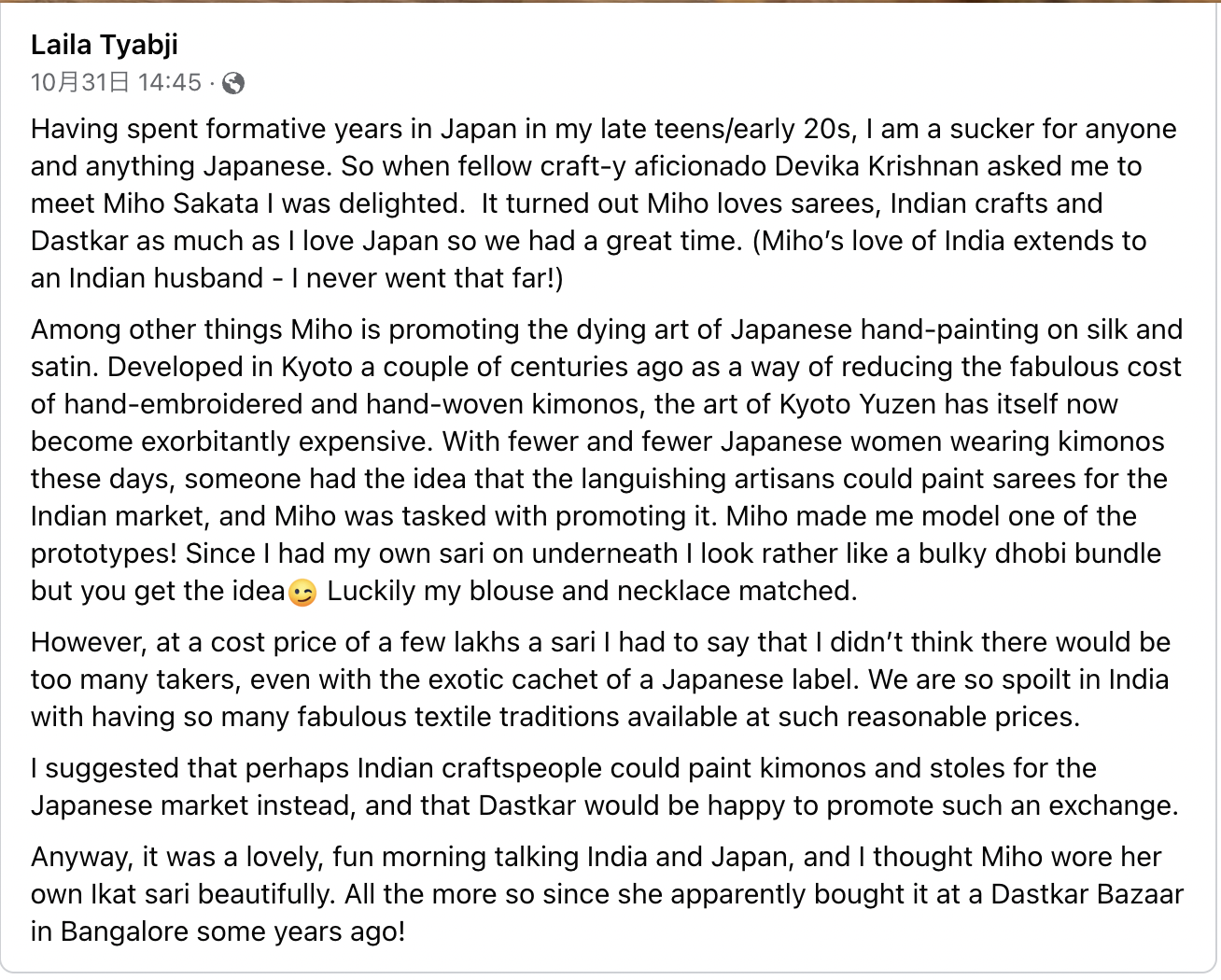
Task: Click the paragraph starting 'However, at a cost price'
Action: pyautogui.click(x=597, y=679)
